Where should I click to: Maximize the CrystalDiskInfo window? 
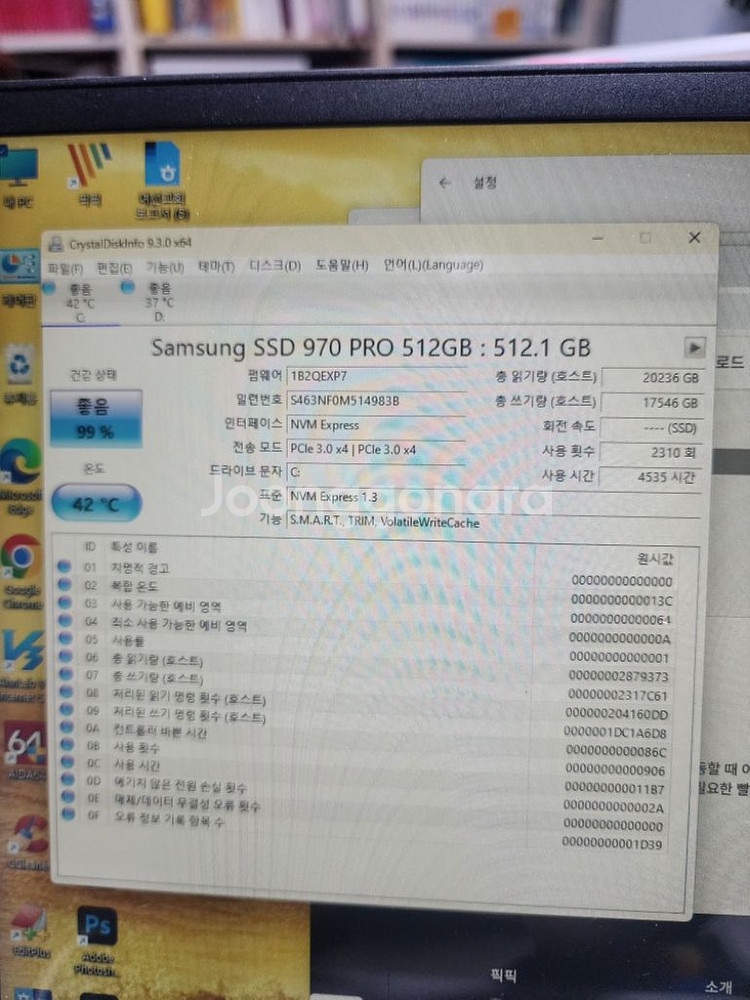645,238
